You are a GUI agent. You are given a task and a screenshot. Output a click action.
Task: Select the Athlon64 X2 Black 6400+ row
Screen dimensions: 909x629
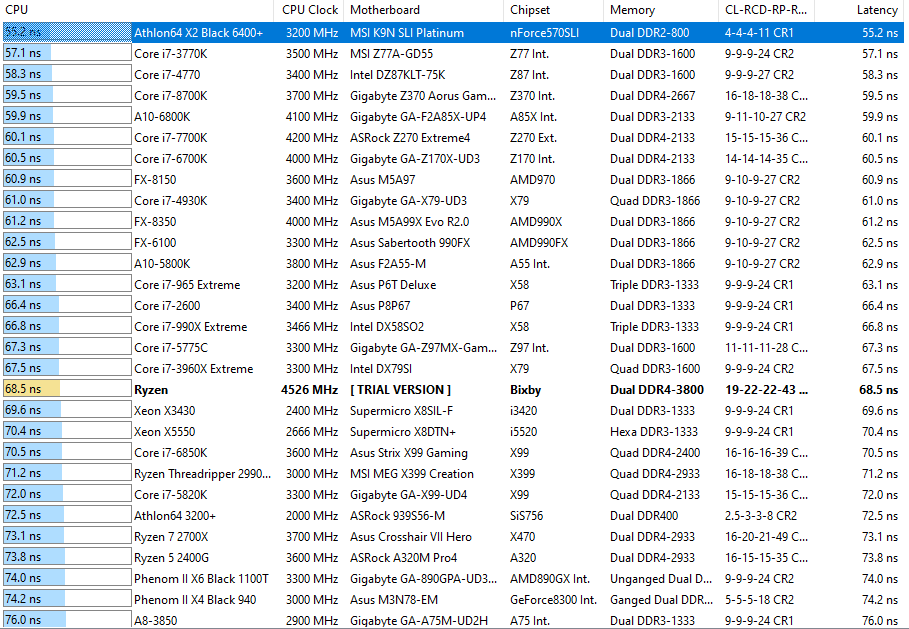coord(453,32)
